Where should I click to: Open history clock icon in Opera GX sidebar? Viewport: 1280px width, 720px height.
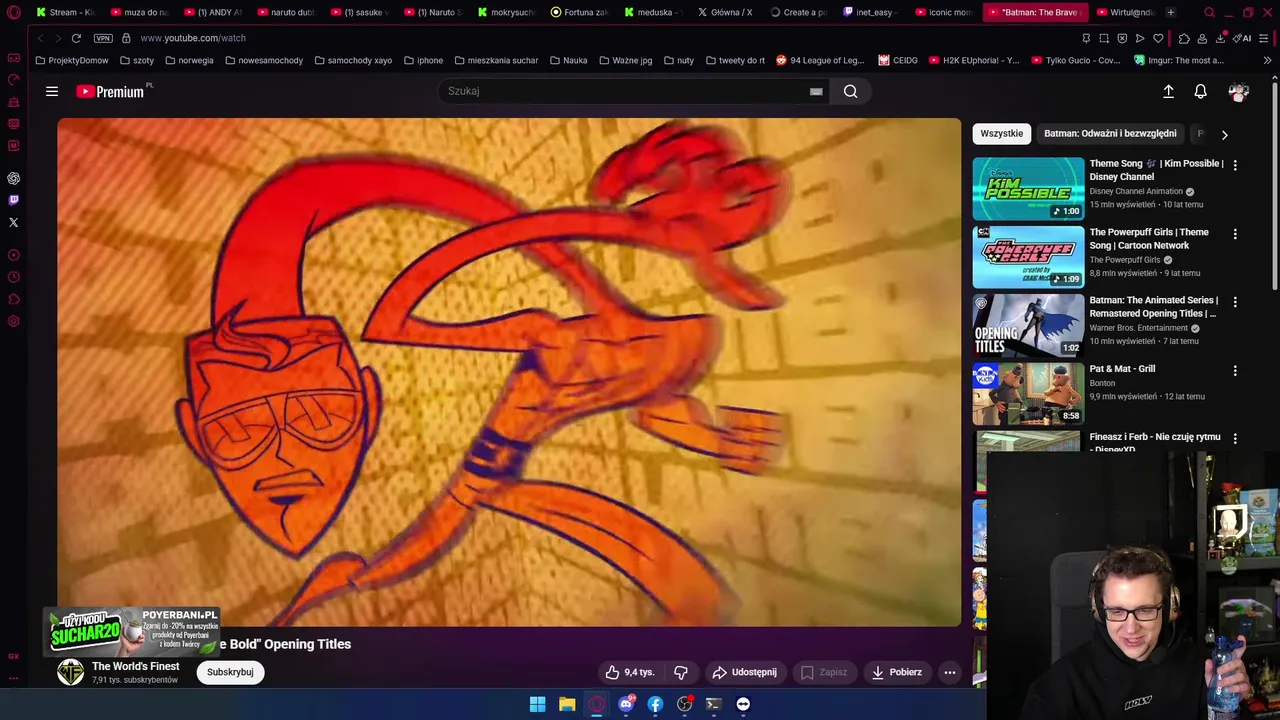pyautogui.click(x=14, y=277)
